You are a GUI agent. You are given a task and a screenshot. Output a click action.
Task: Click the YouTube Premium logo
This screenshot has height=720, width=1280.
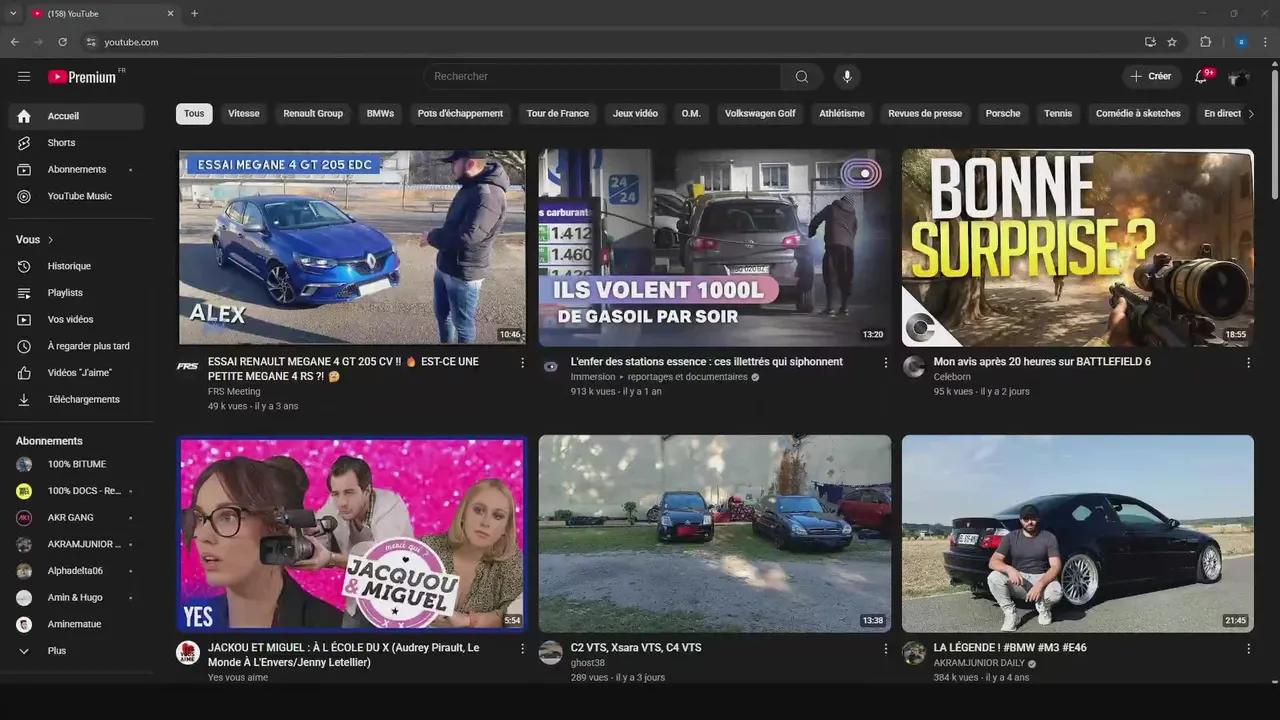tap(82, 77)
